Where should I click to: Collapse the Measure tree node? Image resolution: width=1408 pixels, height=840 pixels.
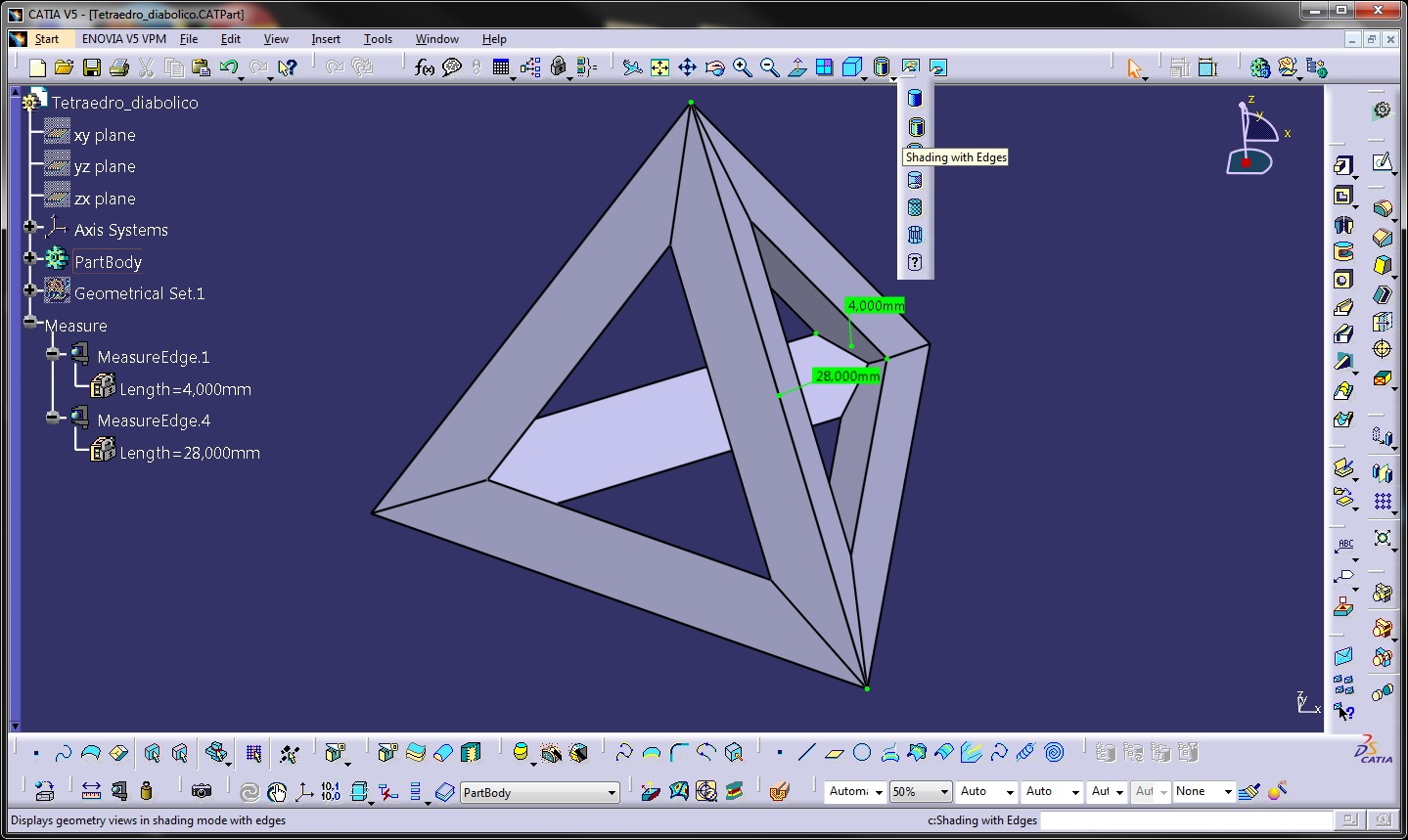pos(30,322)
